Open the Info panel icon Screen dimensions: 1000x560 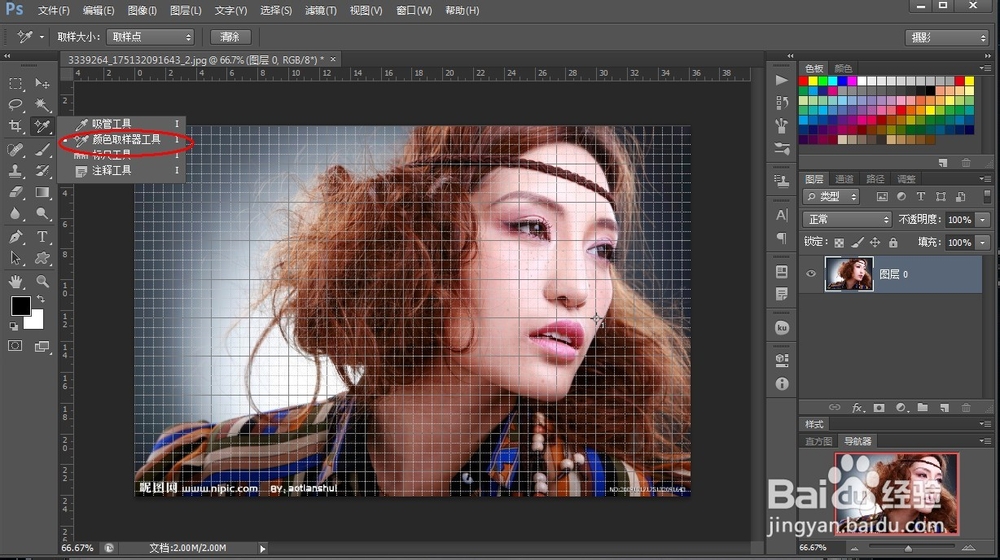coord(781,384)
